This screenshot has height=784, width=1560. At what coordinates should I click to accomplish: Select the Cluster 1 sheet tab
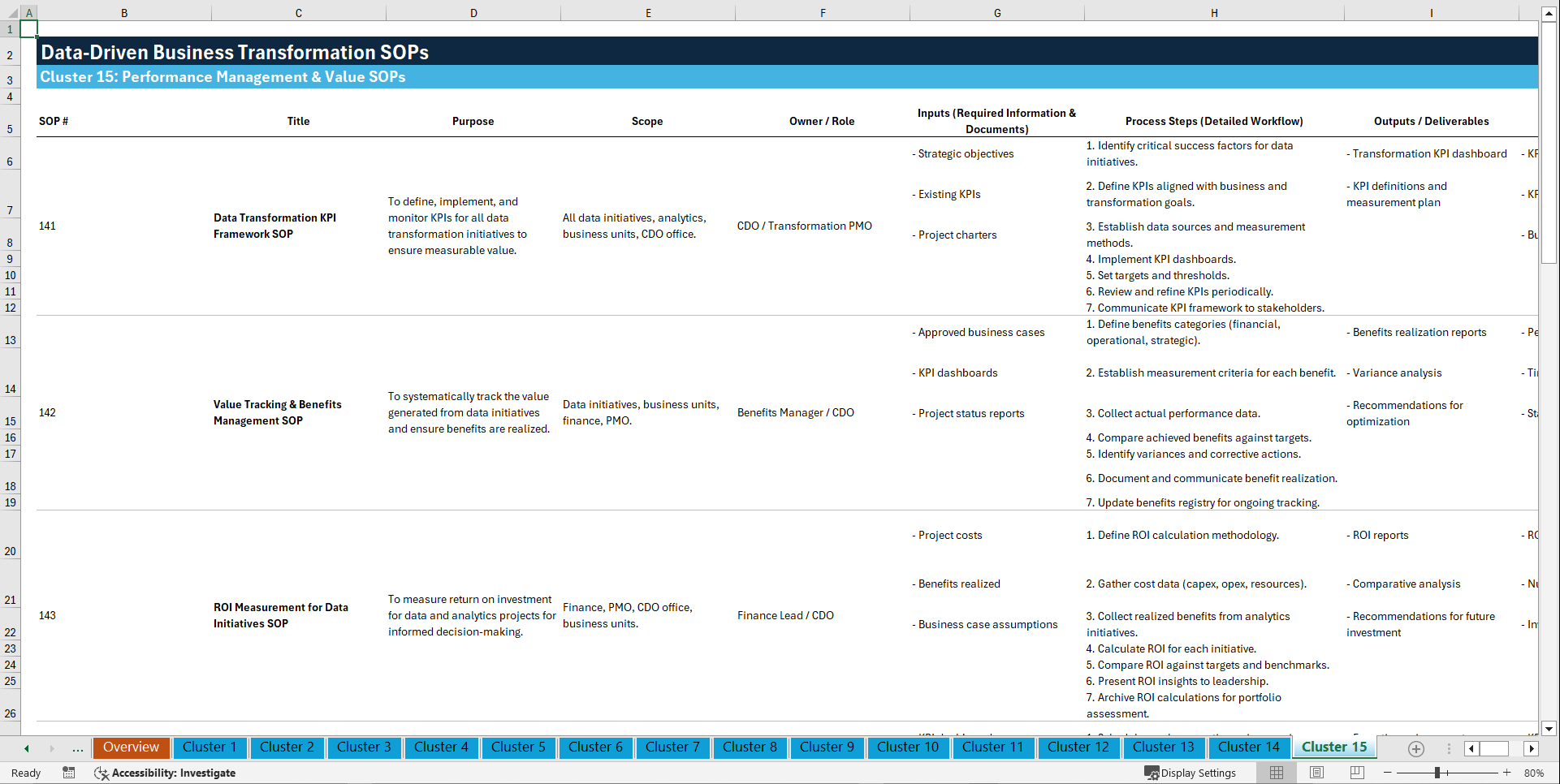(x=210, y=747)
